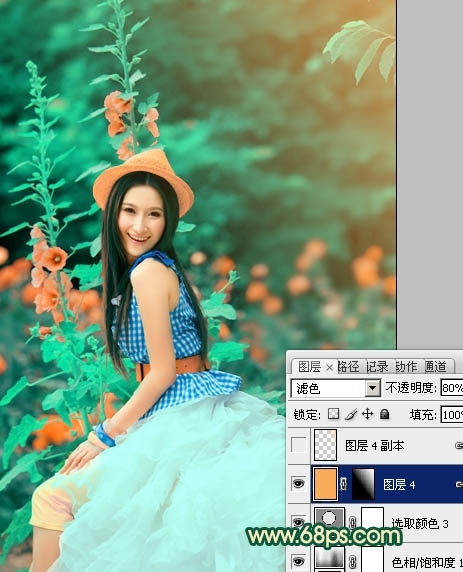
Task: Hide the 图层 4 layer
Action: (x=298, y=484)
